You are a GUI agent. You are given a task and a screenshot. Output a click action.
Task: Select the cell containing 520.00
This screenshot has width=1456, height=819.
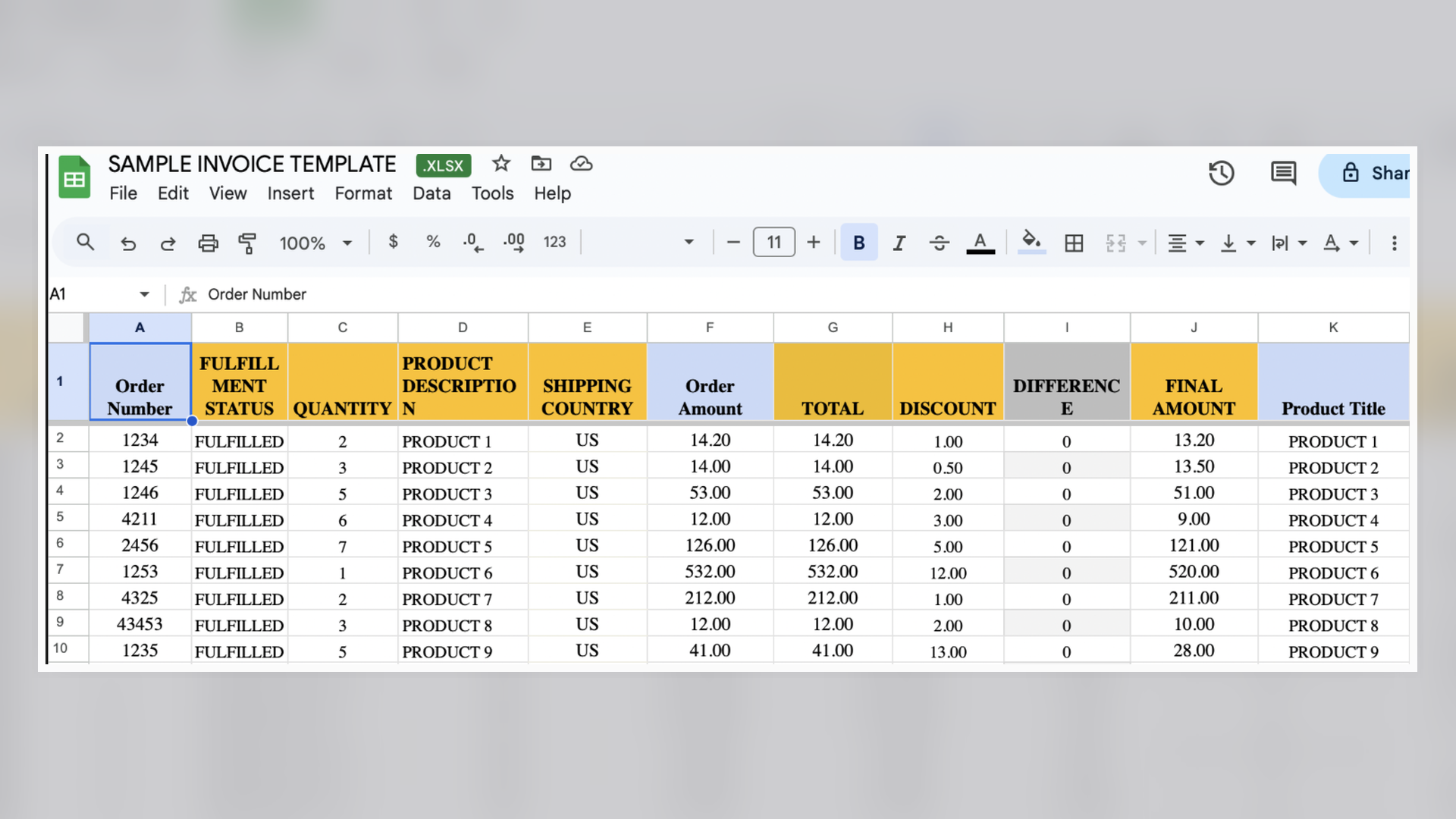coord(1194,572)
